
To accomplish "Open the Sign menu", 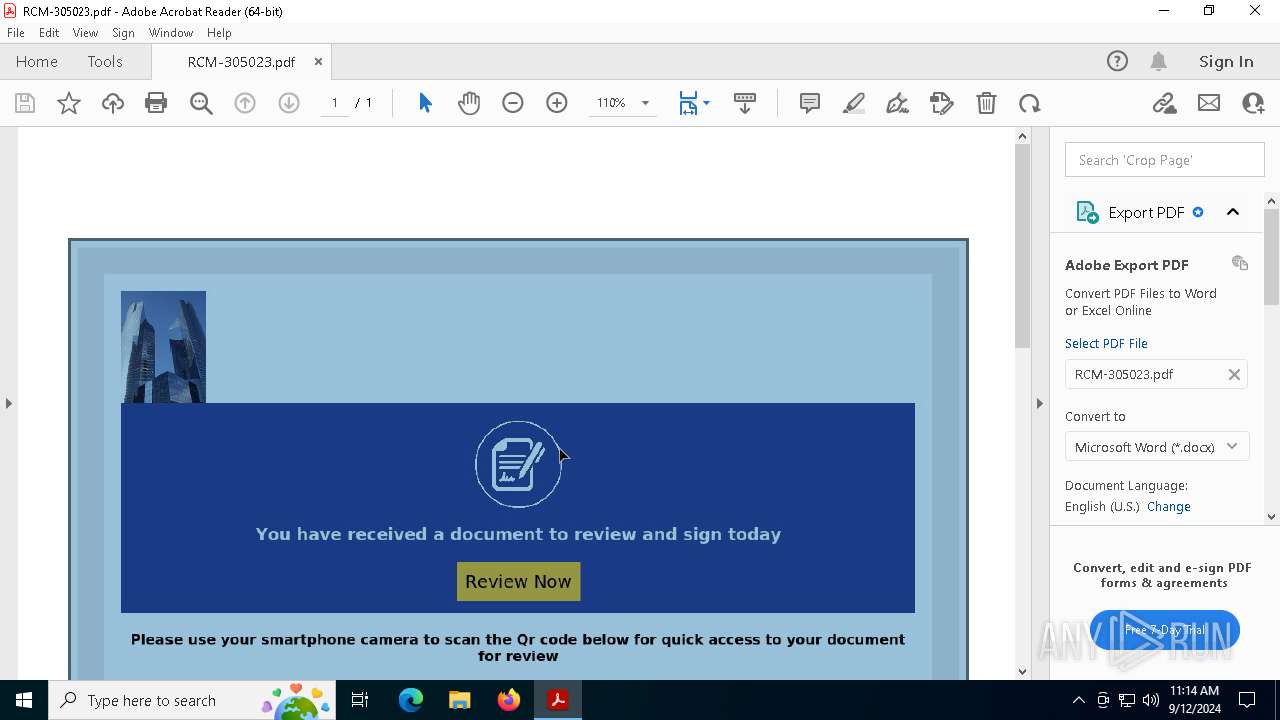I will tap(123, 33).
